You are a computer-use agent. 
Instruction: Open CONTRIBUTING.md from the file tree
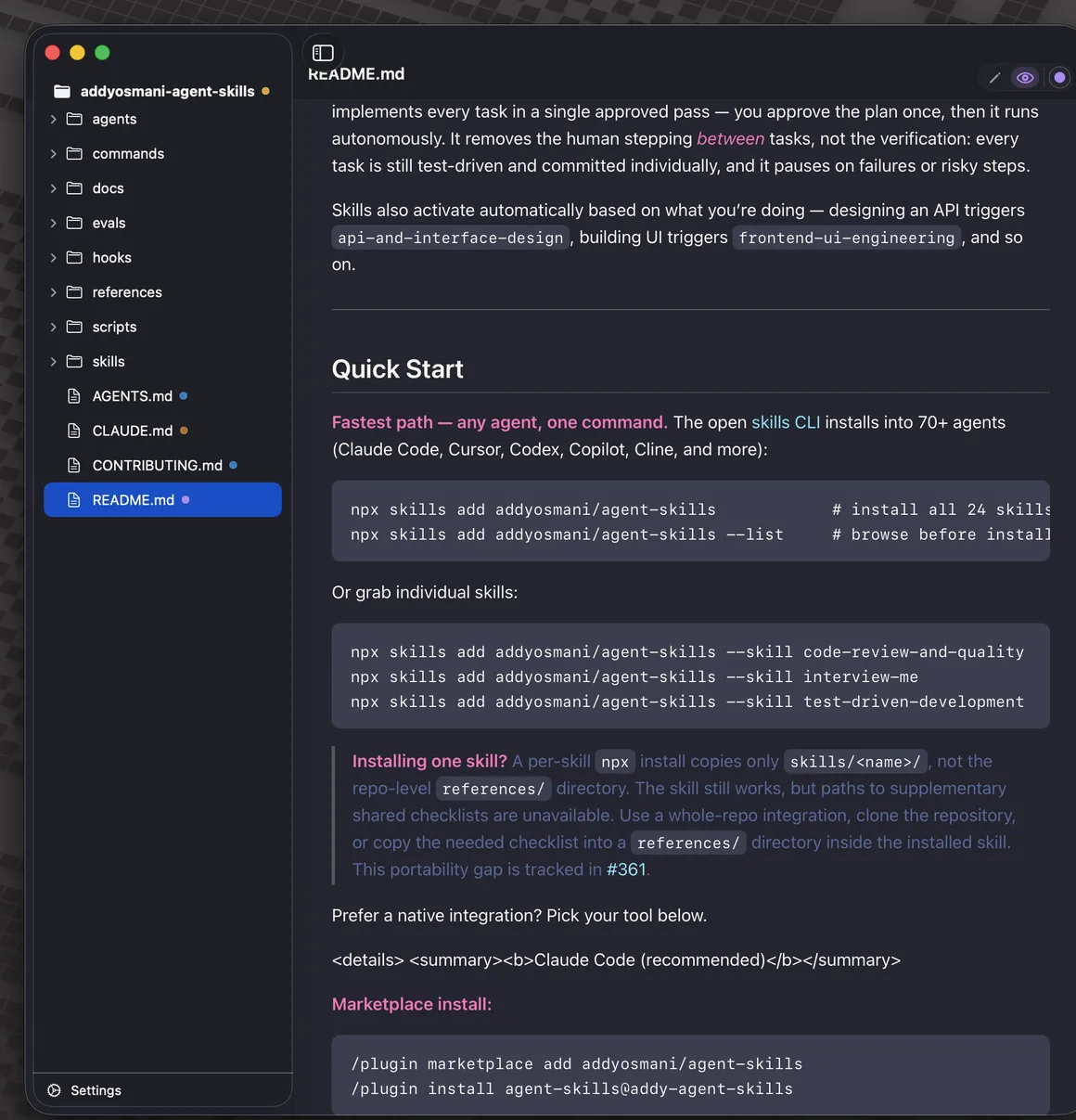tap(158, 465)
